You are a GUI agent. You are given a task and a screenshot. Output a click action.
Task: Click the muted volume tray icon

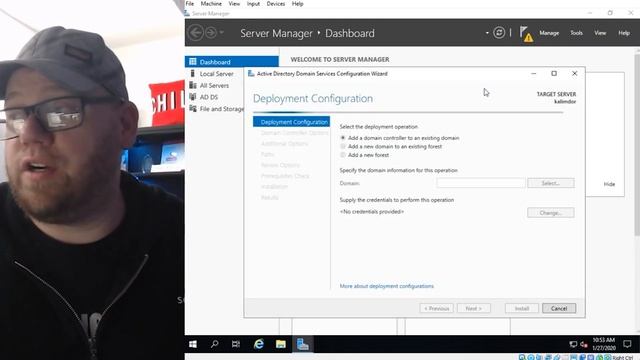tap(584, 344)
